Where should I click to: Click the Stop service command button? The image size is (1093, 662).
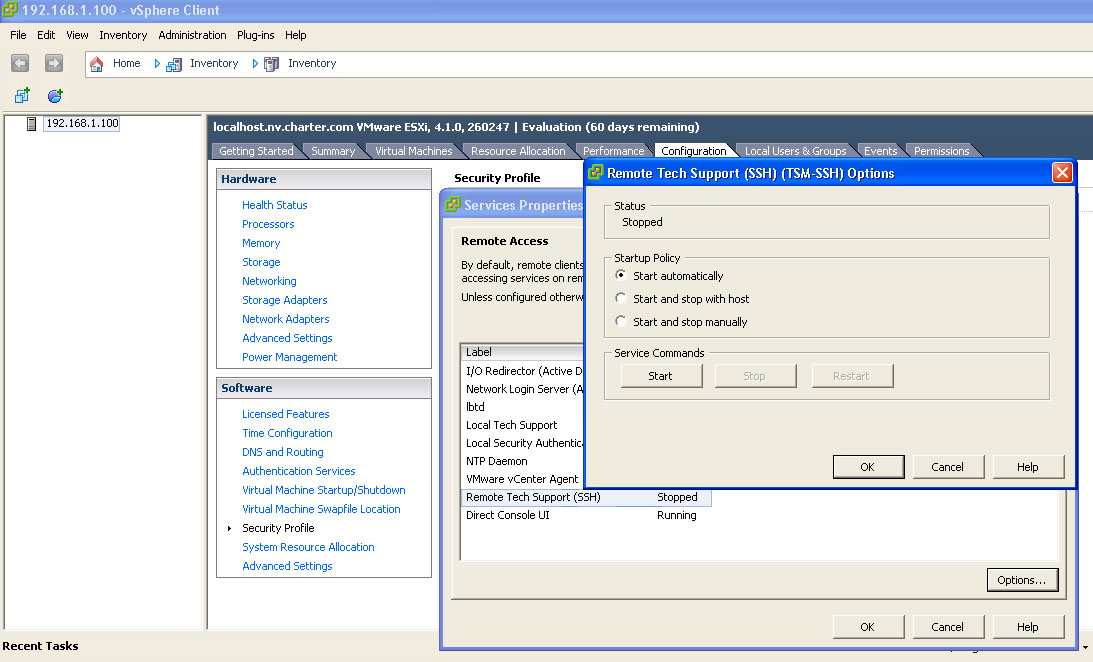(x=754, y=376)
